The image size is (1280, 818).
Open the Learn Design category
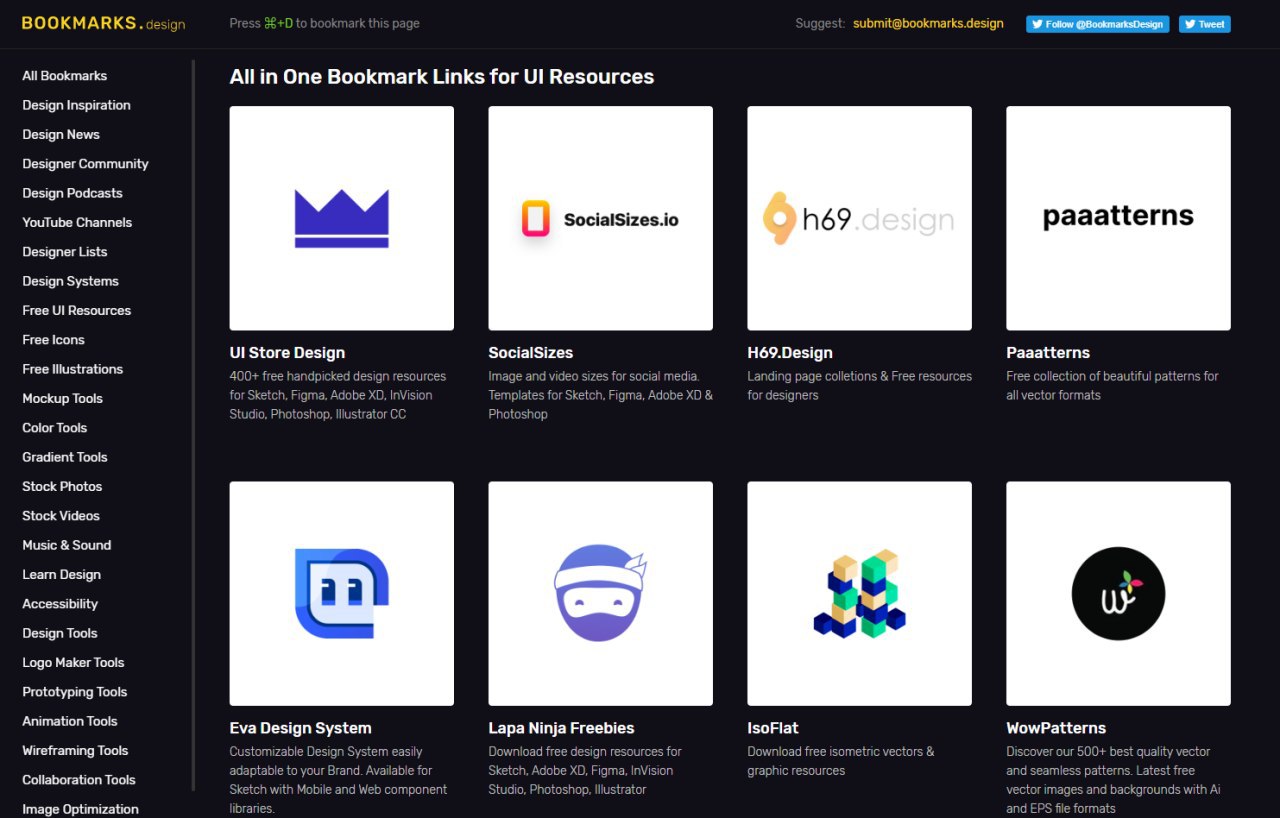[x=61, y=574]
